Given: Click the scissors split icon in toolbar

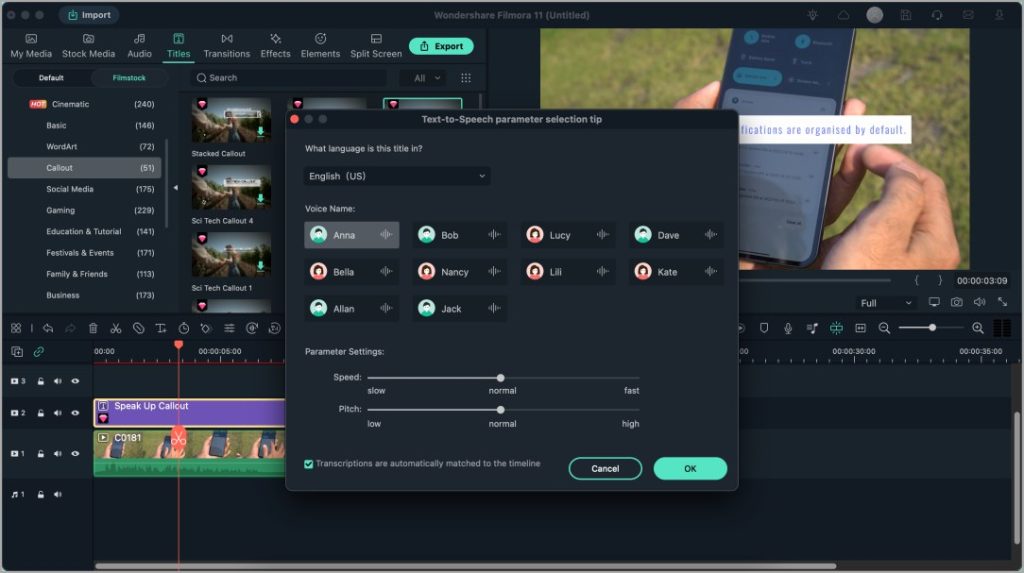Looking at the screenshot, I should (116, 328).
